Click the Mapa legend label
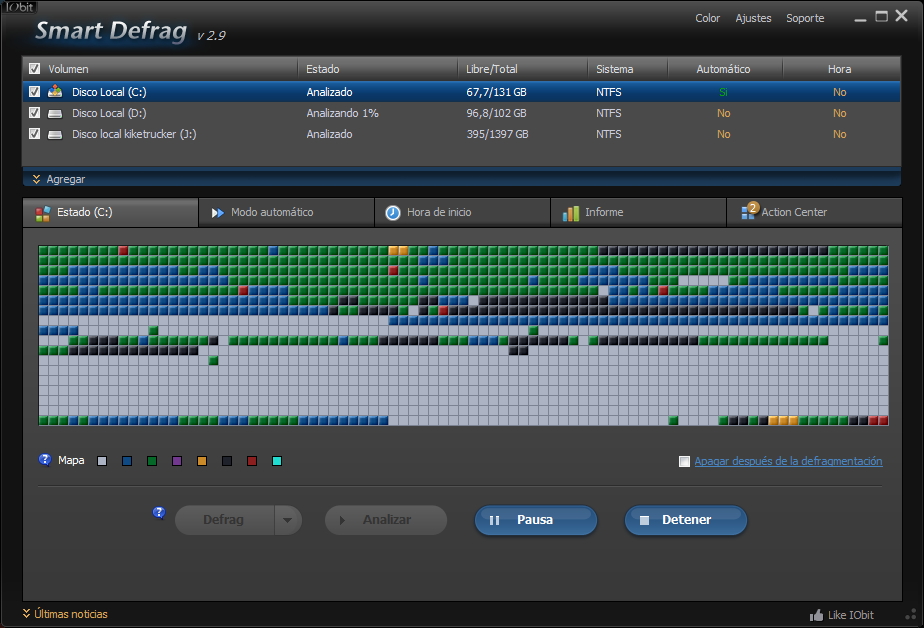The image size is (924, 628). (x=71, y=460)
